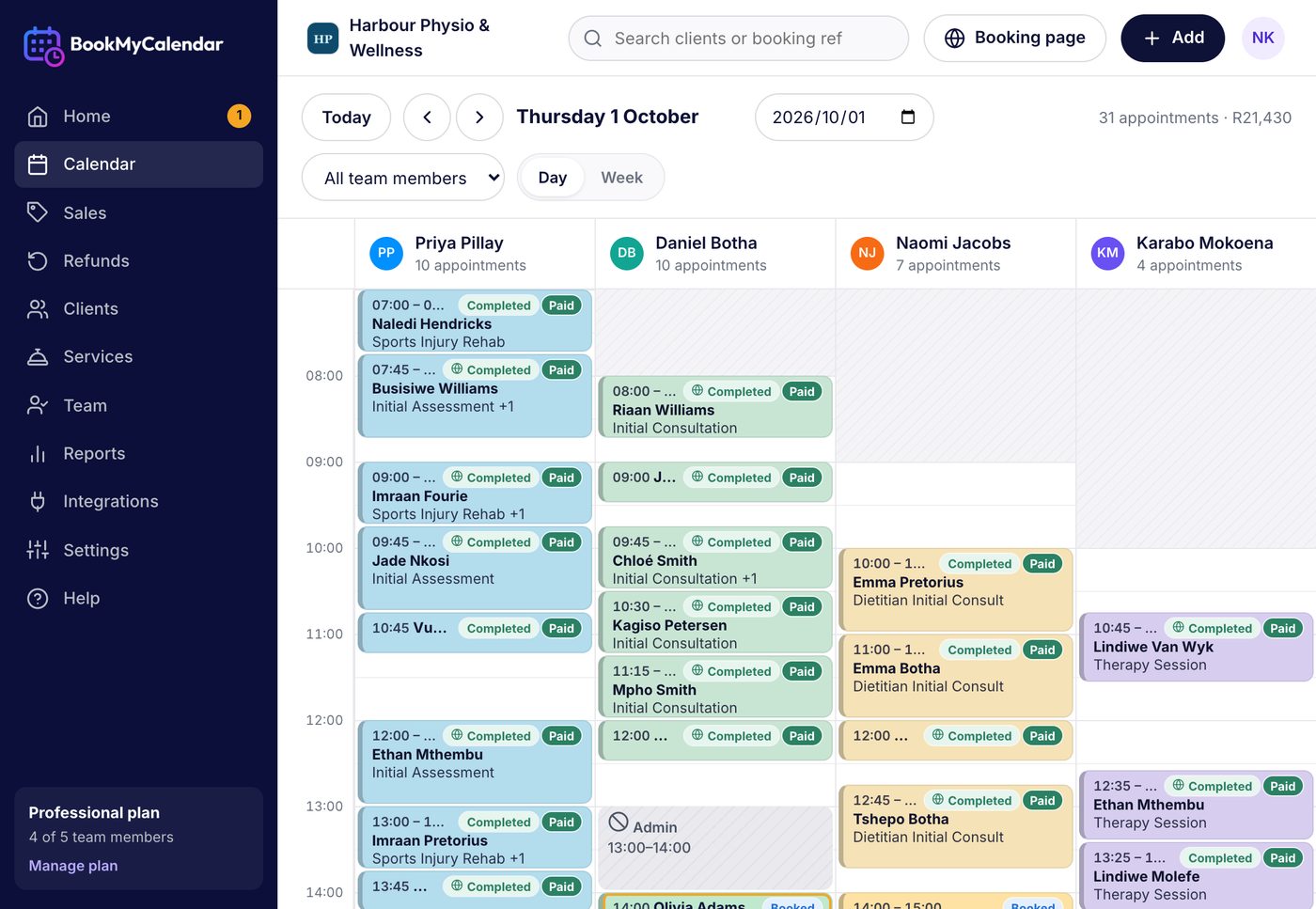
Task: Click Priya Pillay's PP avatar
Action: click(386, 253)
